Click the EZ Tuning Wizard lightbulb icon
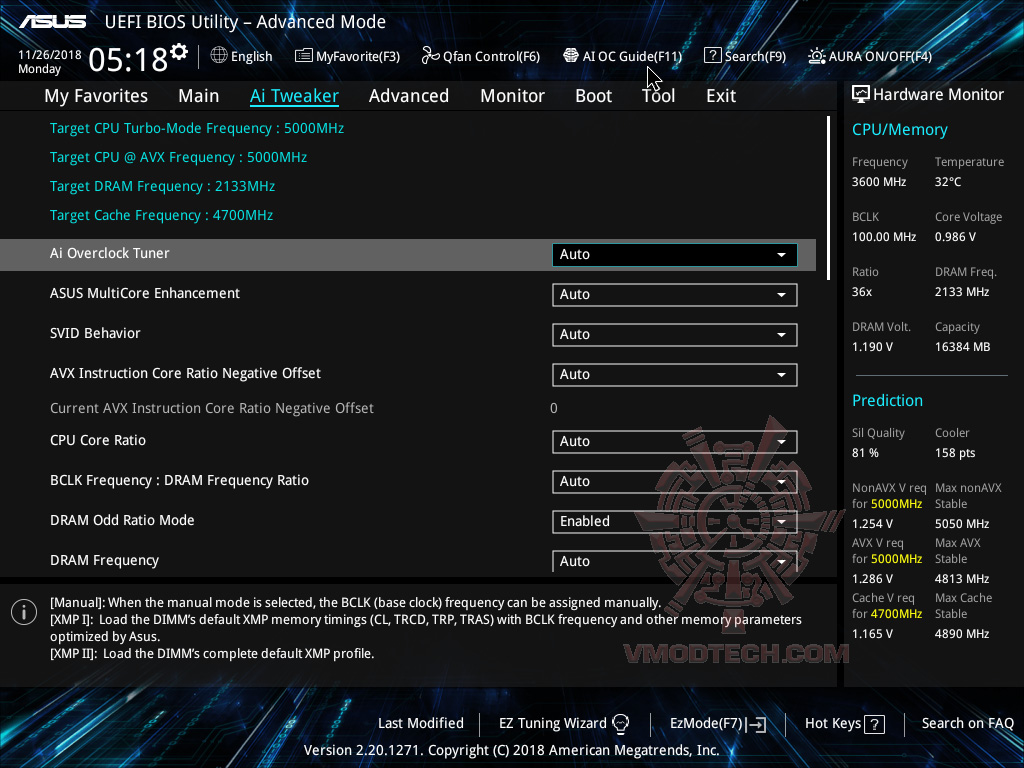The width and height of the screenshot is (1024, 768). pos(620,724)
